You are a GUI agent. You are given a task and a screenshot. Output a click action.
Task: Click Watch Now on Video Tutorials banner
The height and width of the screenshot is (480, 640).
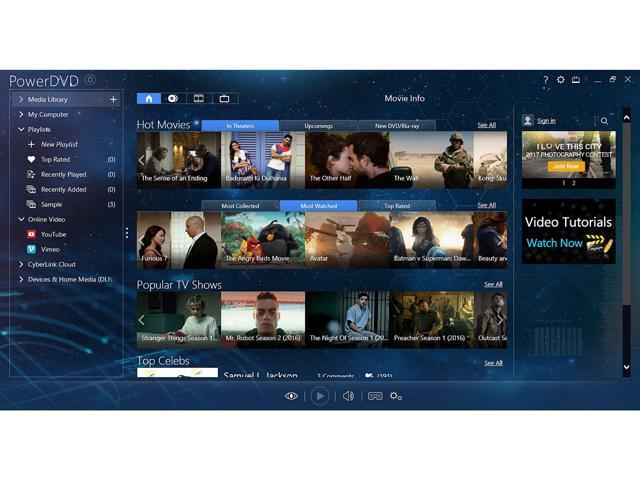click(x=554, y=243)
